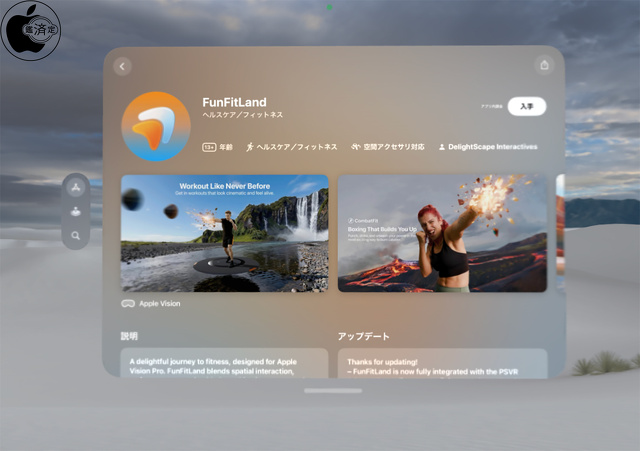Go back using the chevron button
640x451 pixels.
click(122, 66)
